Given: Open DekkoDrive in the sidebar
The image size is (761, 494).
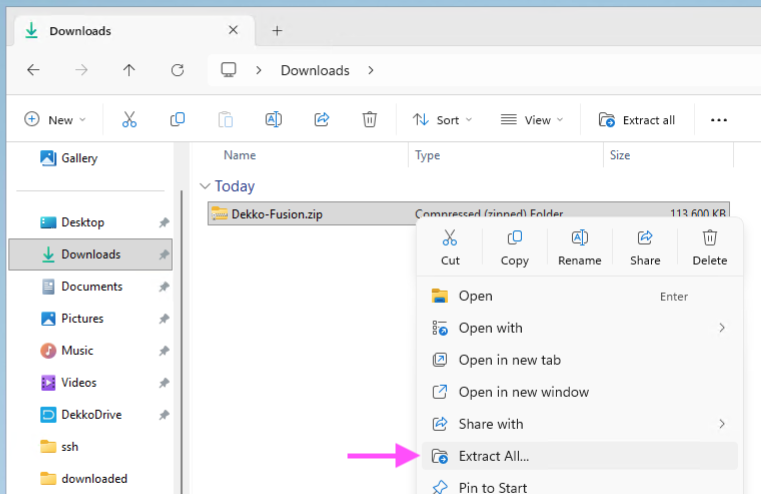Looking at the screenshot, I should [90, 414].
